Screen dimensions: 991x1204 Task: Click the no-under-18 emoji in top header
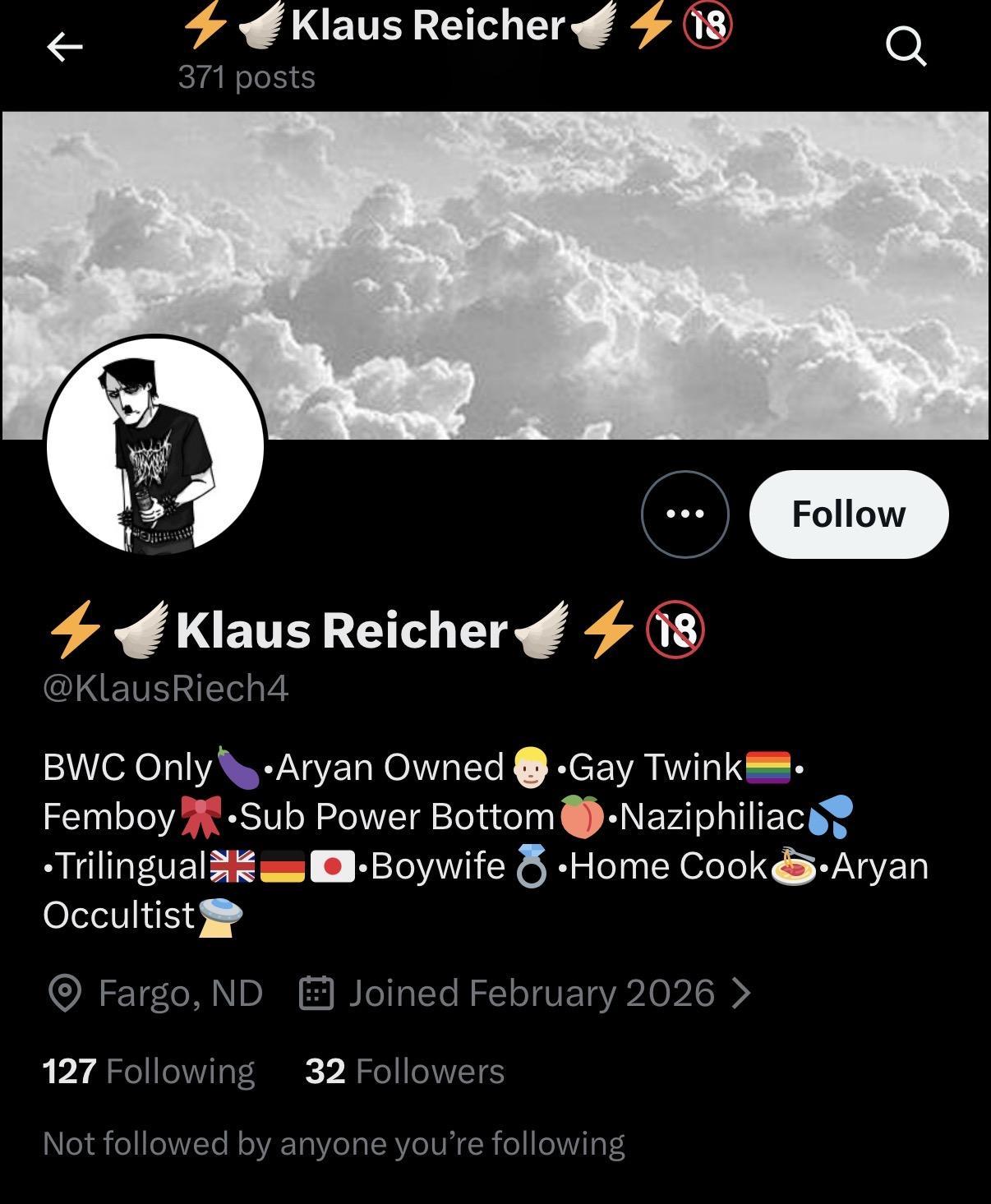coord(707,25)
